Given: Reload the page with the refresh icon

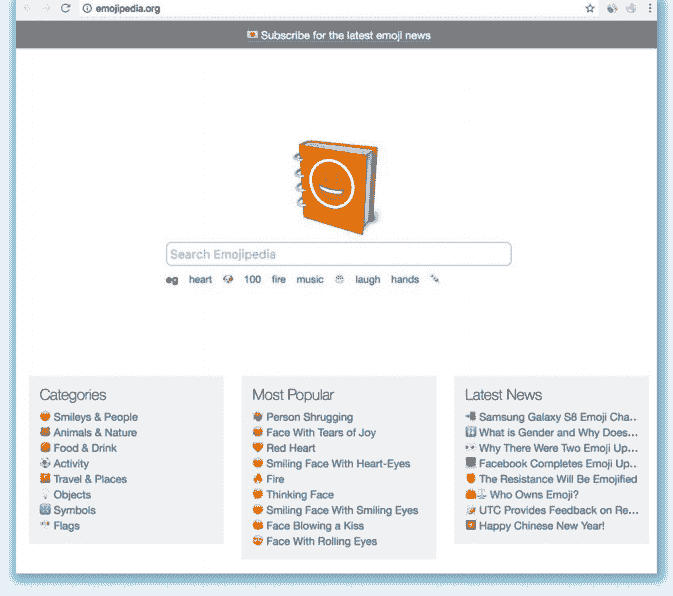Looking at the screenshot, I should coord(66,8).
